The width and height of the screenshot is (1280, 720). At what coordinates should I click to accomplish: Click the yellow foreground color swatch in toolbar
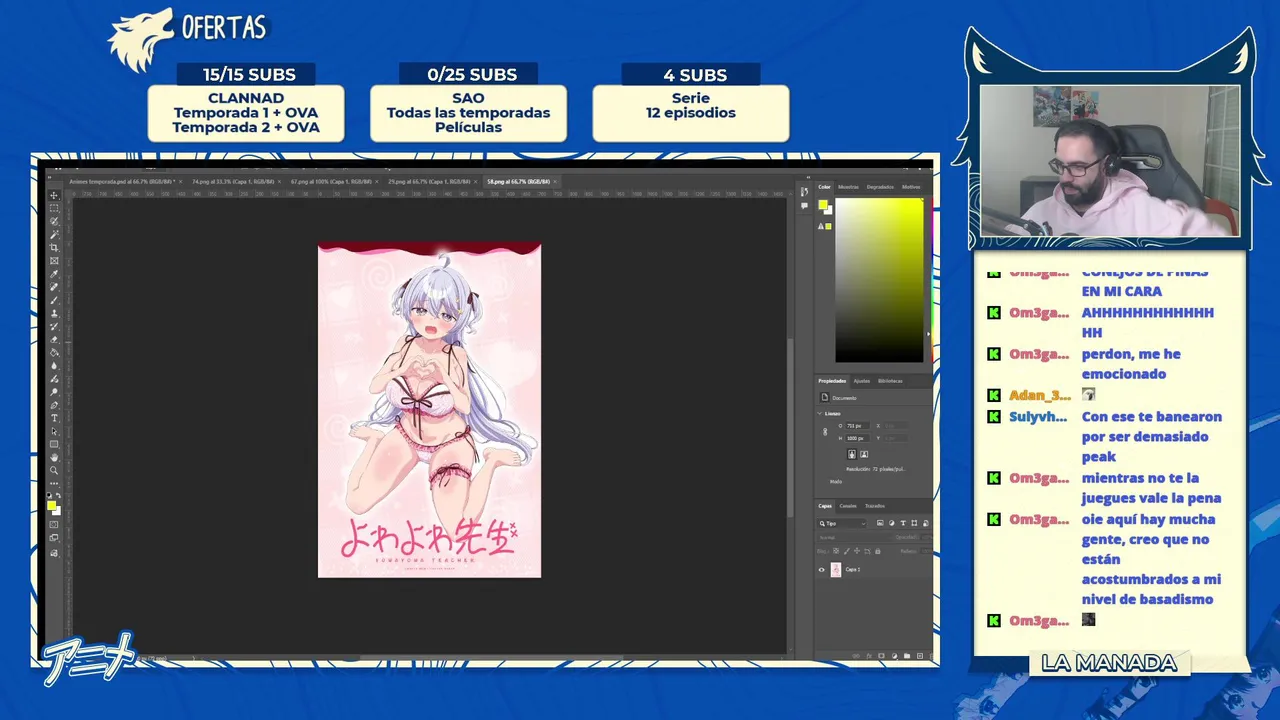coord(51,505)
